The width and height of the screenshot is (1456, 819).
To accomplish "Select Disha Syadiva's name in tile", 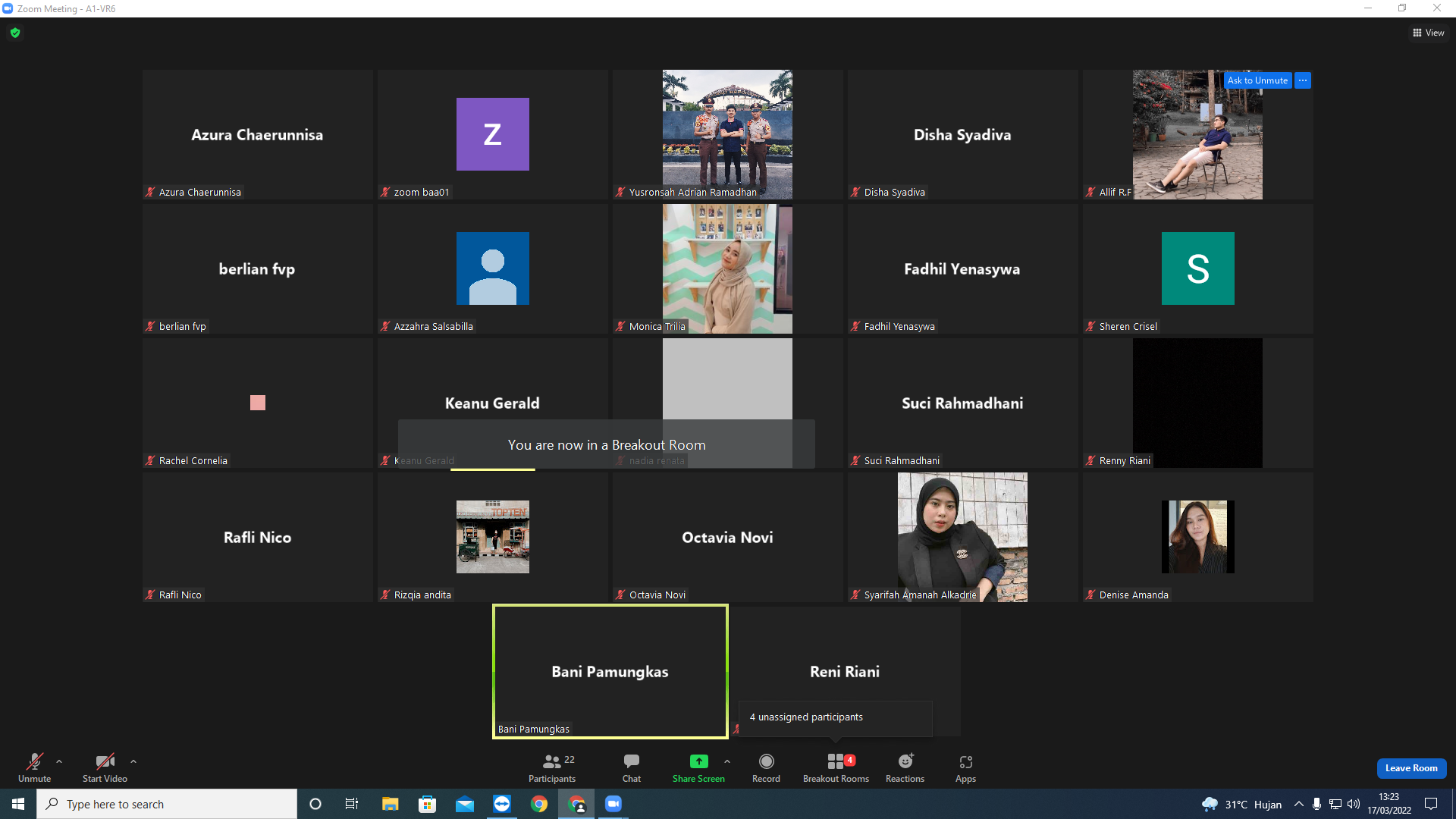I will pyautogui.click(x=962, y=135).
